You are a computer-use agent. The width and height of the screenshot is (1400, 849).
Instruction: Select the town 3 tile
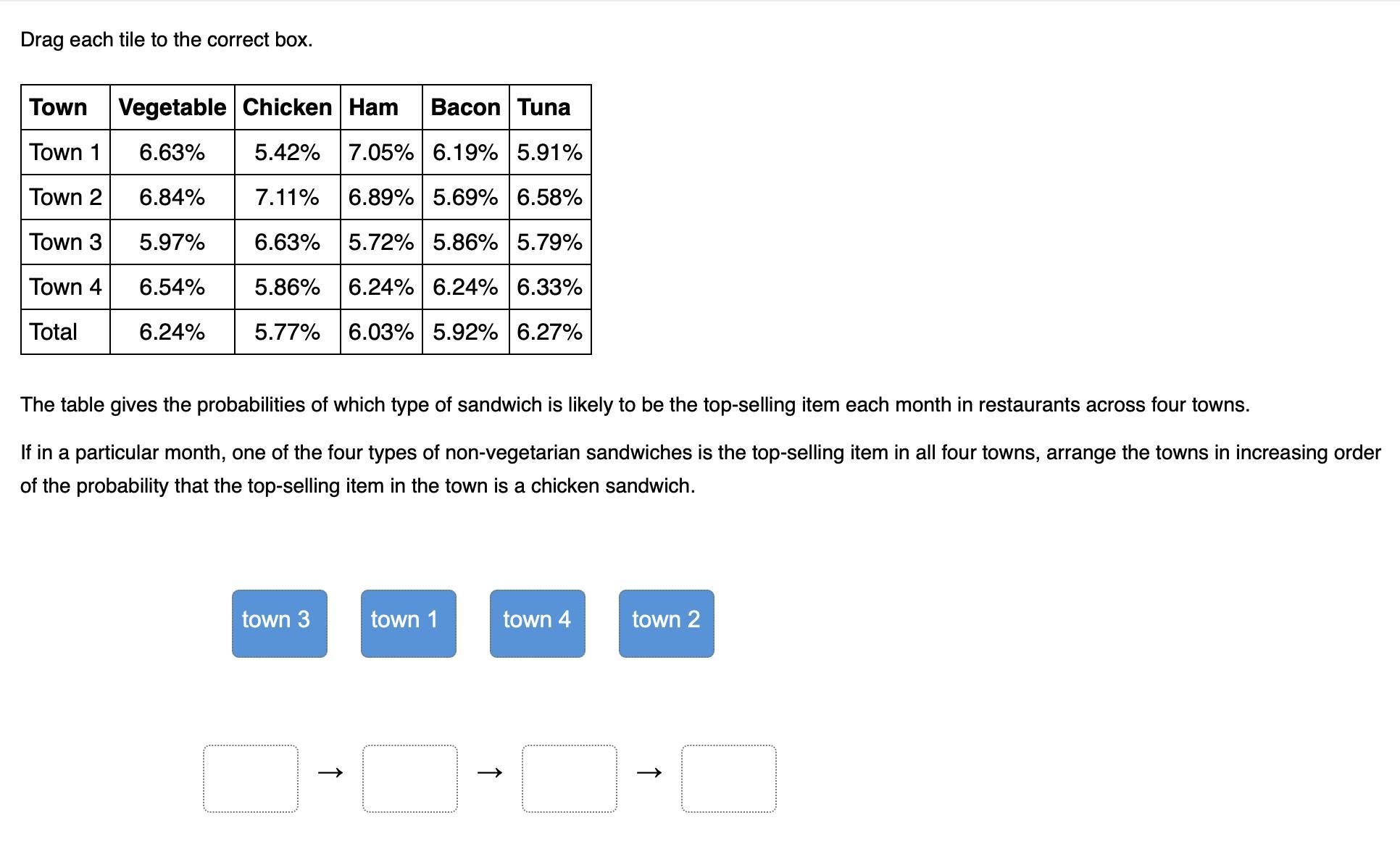pyautogui.click(x=279, y=623)
